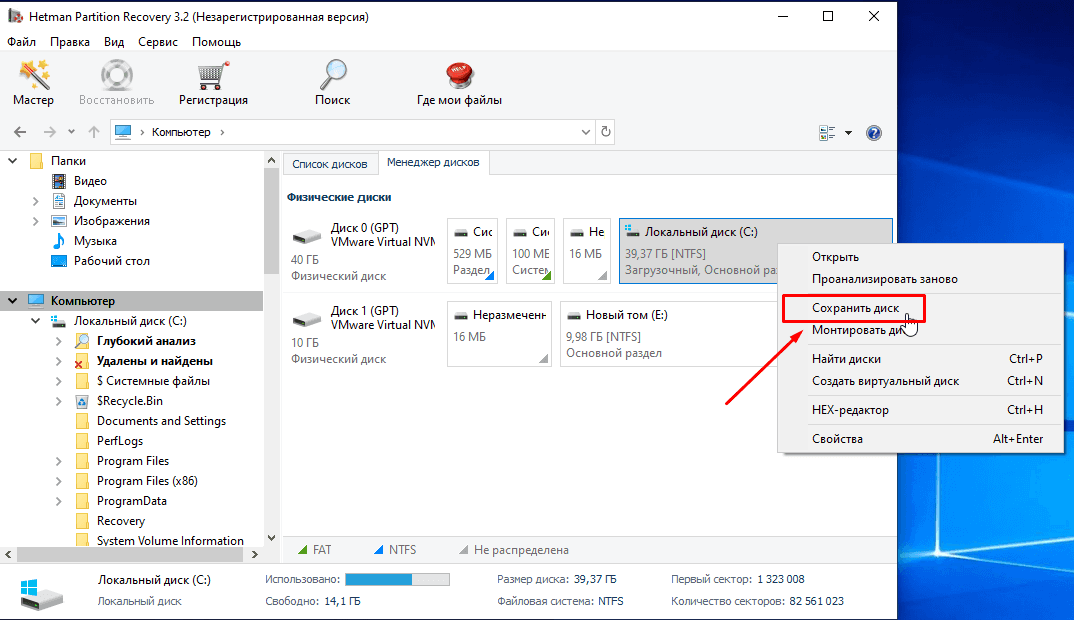This screenshot has width=1074, height=620.
Task: Open the Файл menu
Action: (21, 42)
